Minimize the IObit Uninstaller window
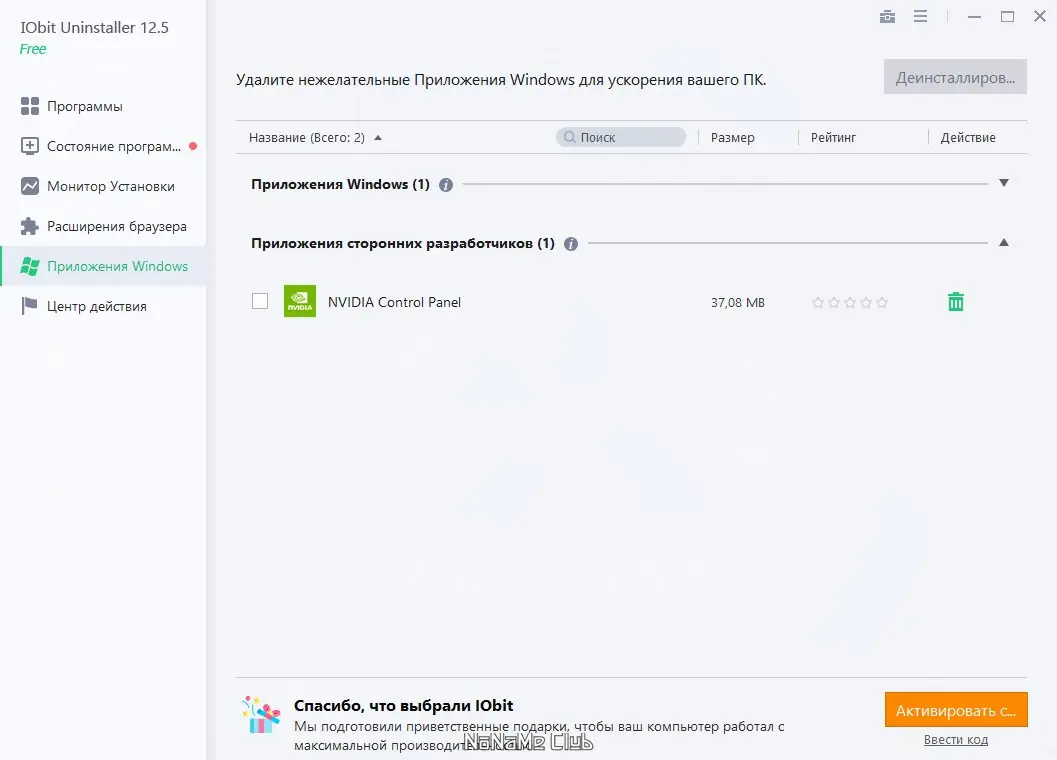 (x=974, y=16)
